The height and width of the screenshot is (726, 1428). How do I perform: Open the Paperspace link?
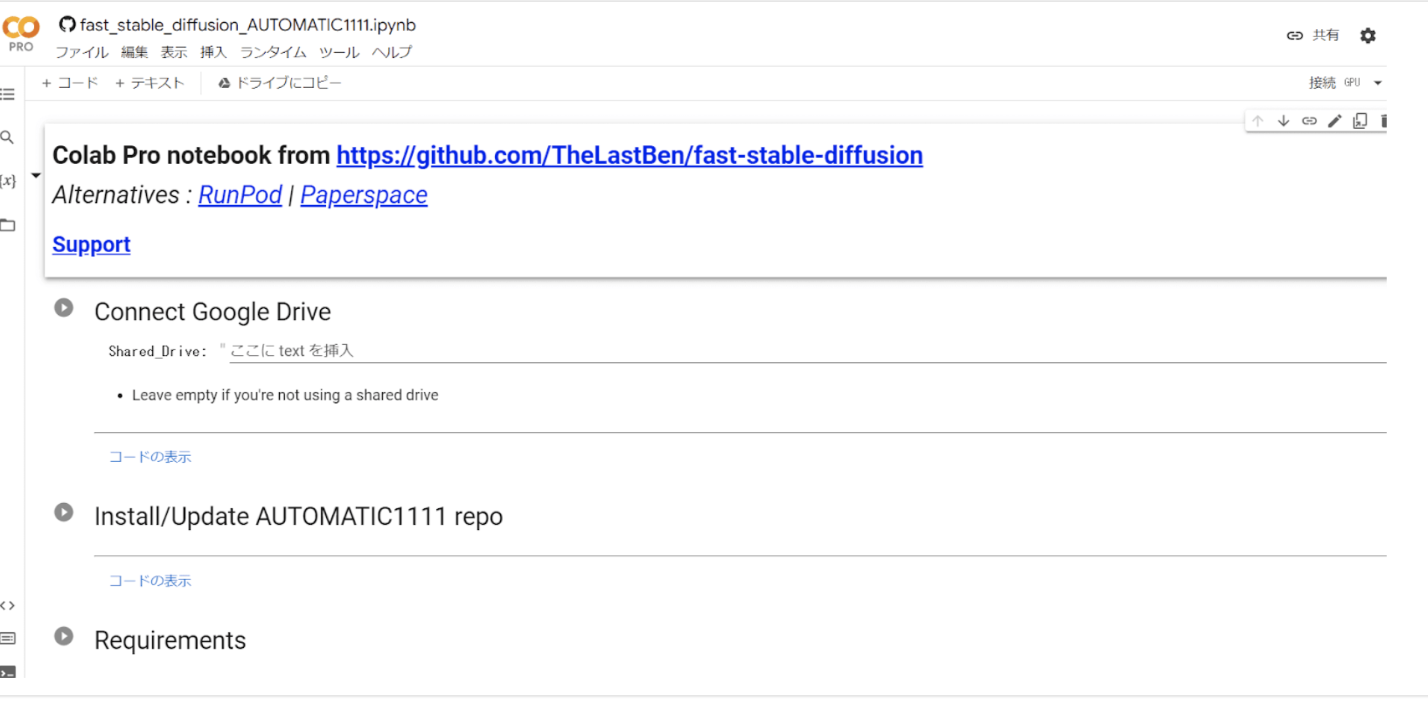click(364, 195)
